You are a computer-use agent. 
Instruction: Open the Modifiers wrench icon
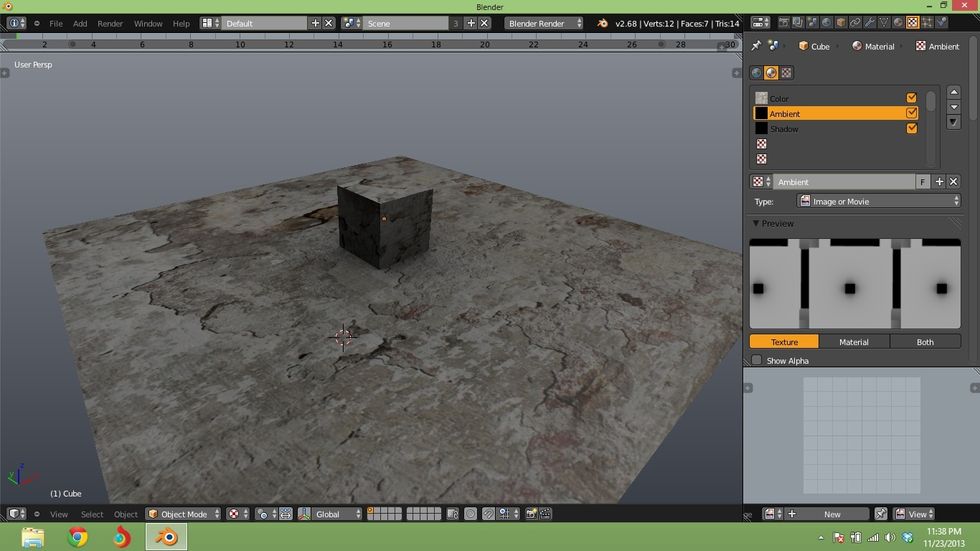tap(869, 22)
